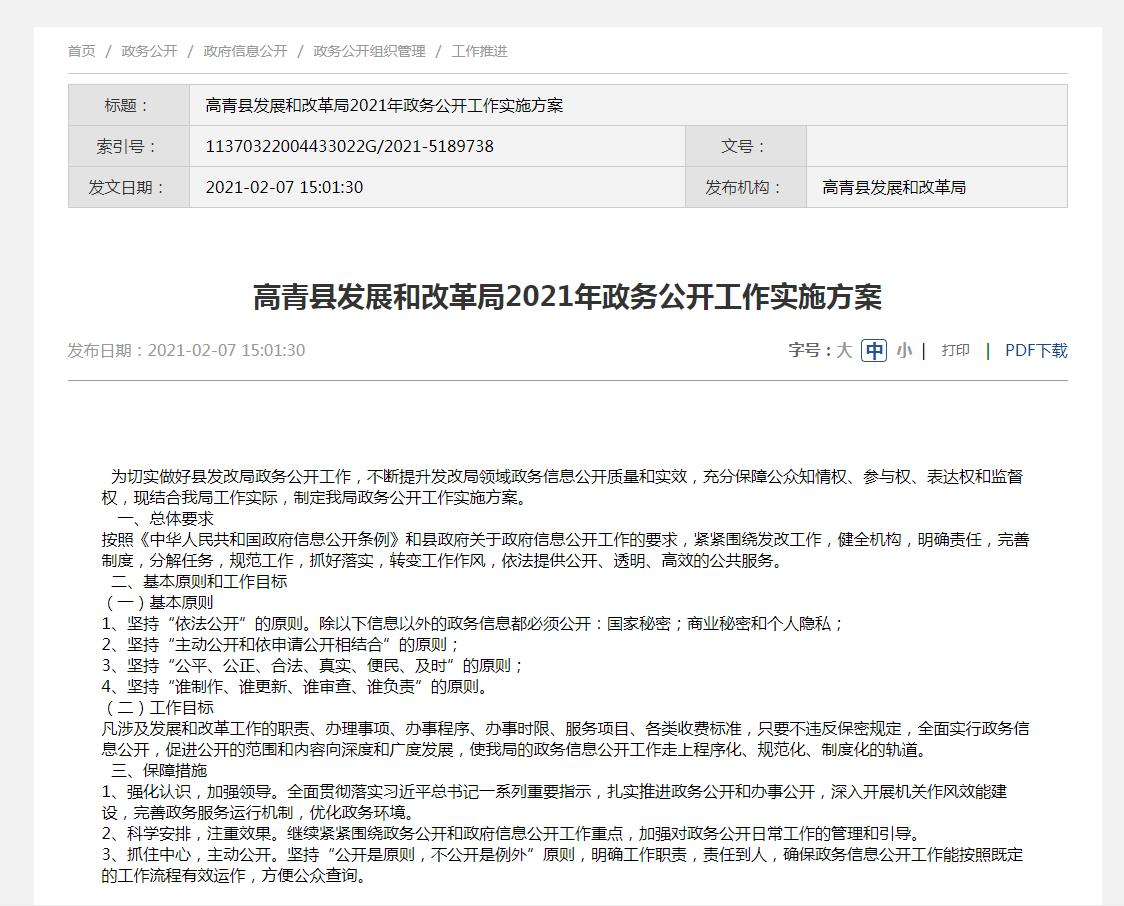Click the empty 文号 value cell
The height and width of the screenshot is (906, 1124).
tap(936, 146)
